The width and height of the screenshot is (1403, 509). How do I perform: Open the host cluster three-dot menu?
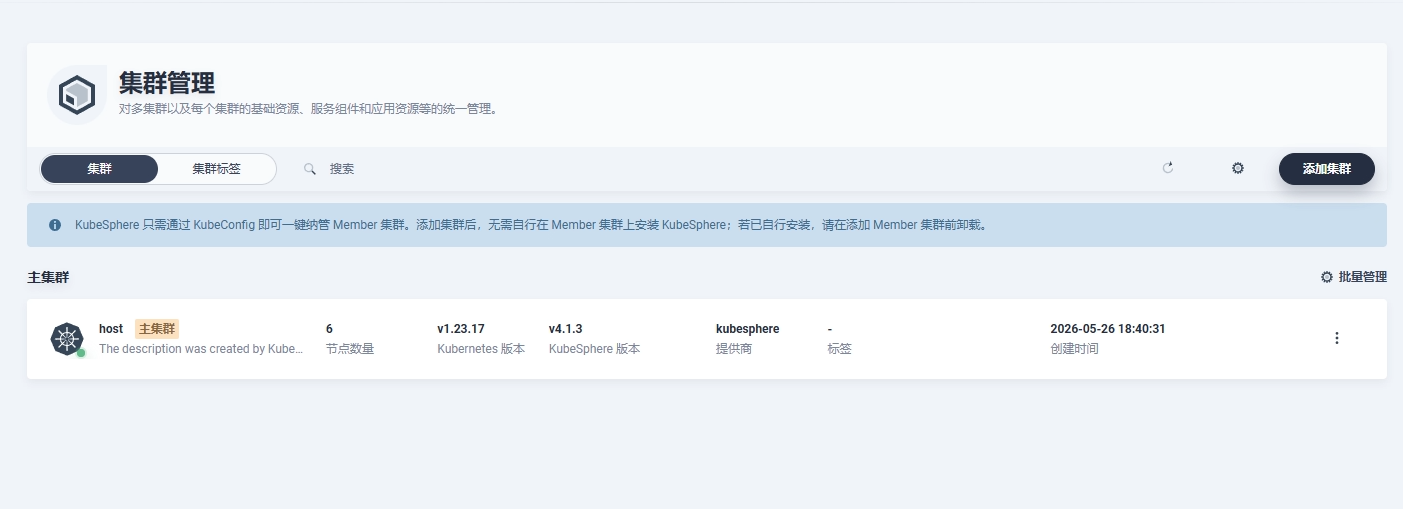point(1337,338)
